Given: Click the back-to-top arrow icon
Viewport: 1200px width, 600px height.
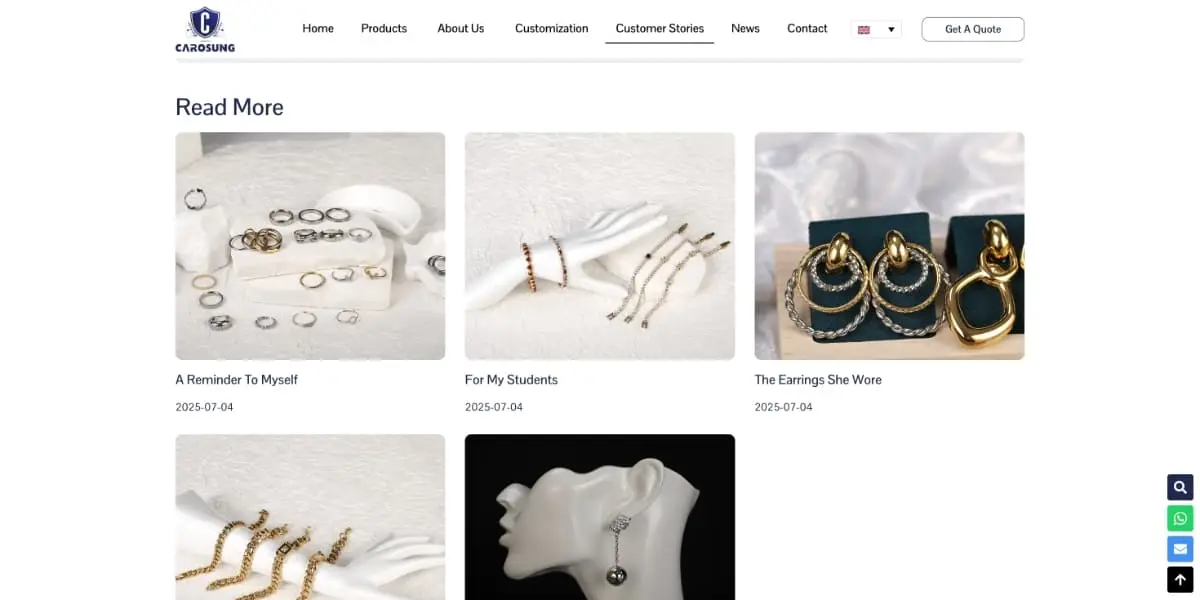Looking at the screenshot, I should pyautogui.click(x=1180, y=580).
